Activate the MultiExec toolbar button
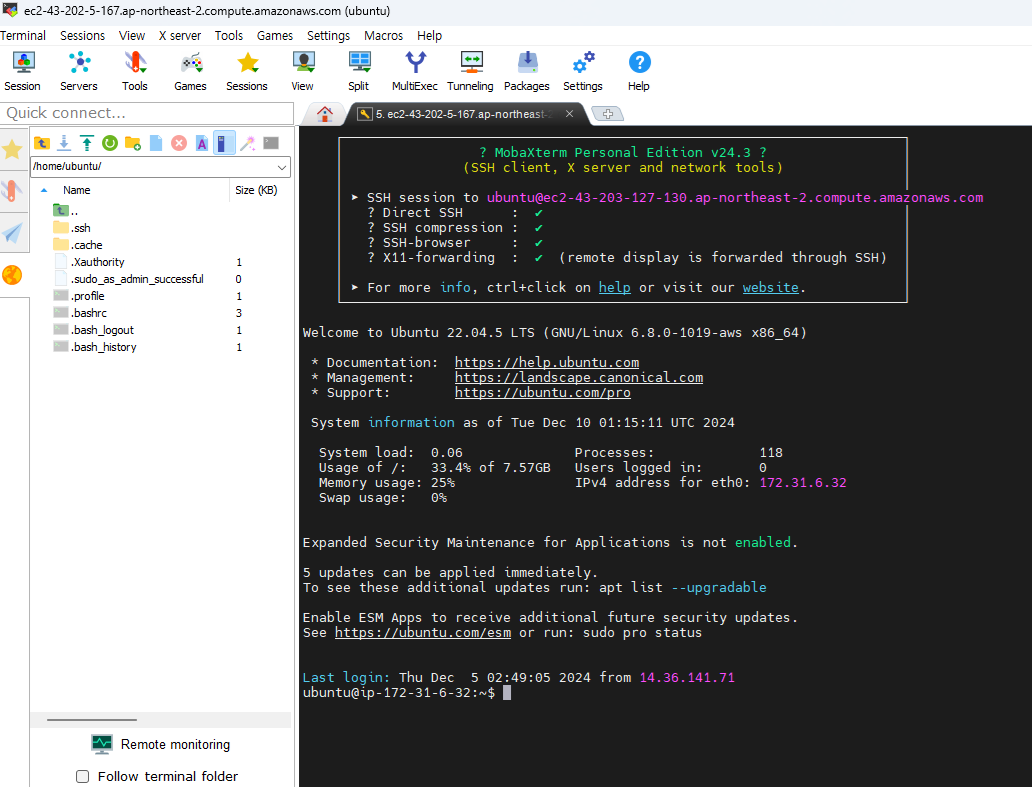Screen dimensions: 1032x787 tap(415, 71)
